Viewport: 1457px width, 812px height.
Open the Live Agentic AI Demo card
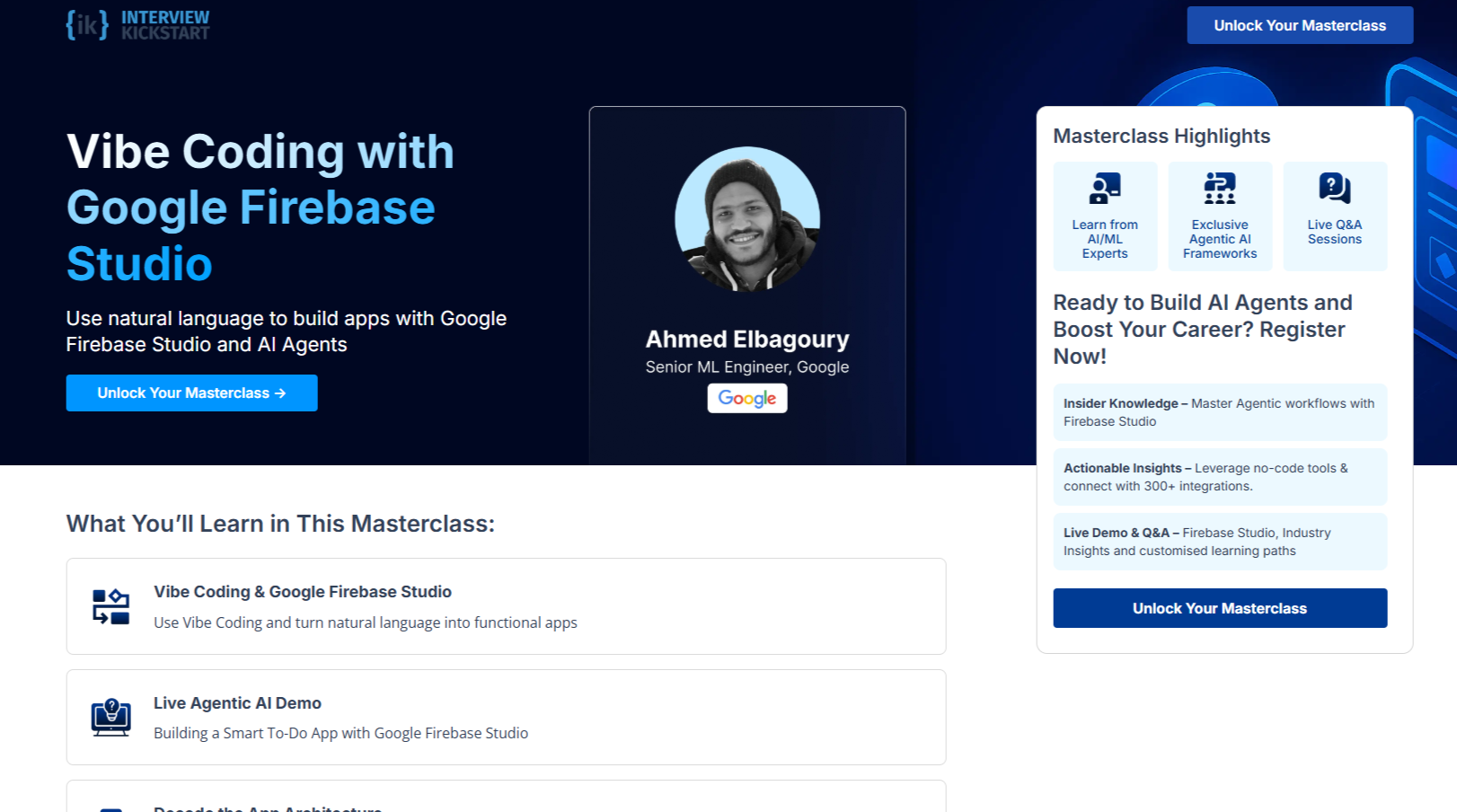[x=506, y=717]
